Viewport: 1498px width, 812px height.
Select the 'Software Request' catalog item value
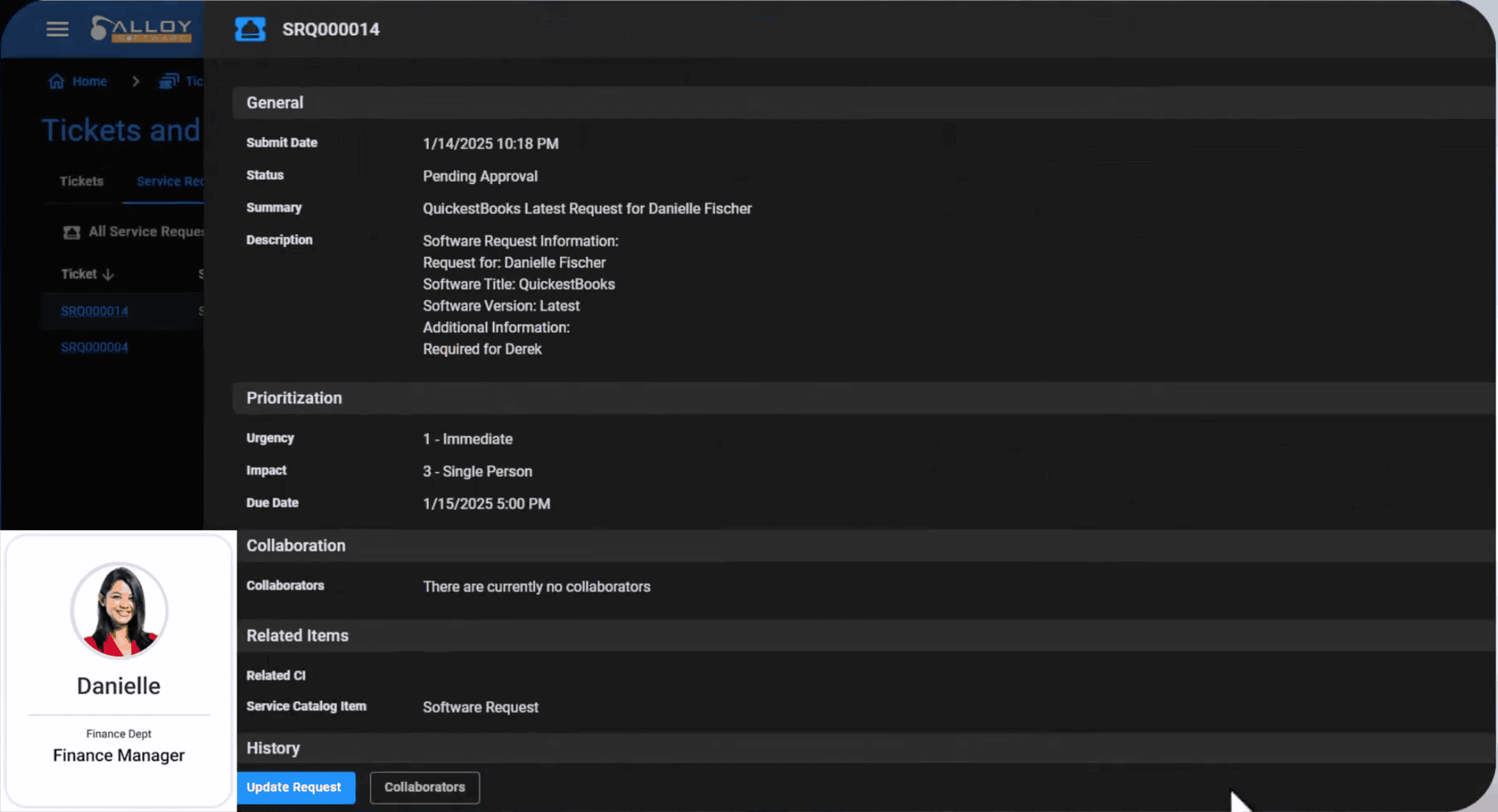click(480, 708)
